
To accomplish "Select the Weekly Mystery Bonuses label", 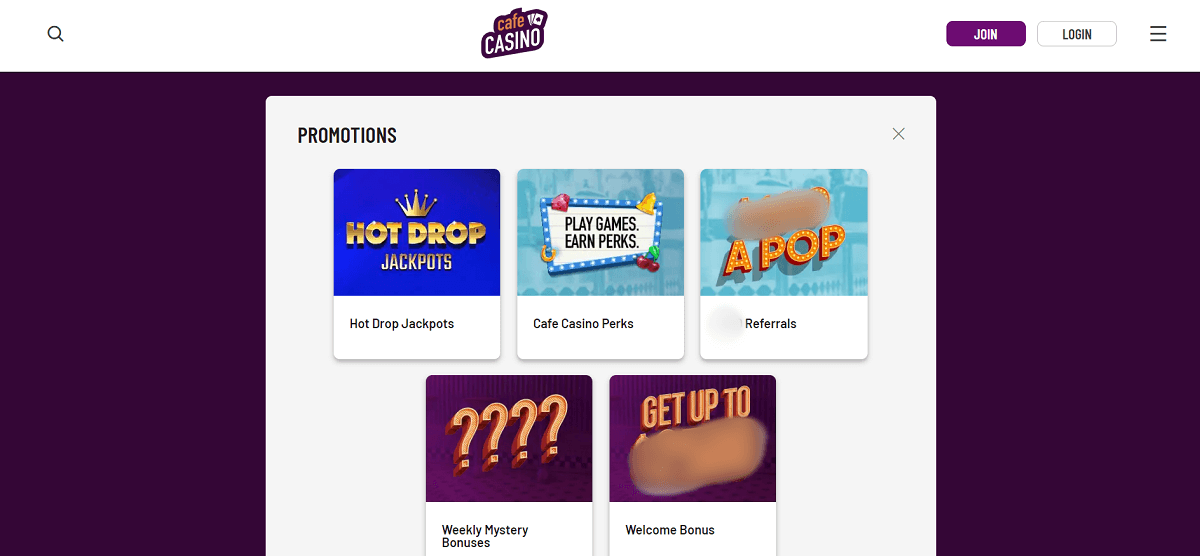I will pos(485,536).
